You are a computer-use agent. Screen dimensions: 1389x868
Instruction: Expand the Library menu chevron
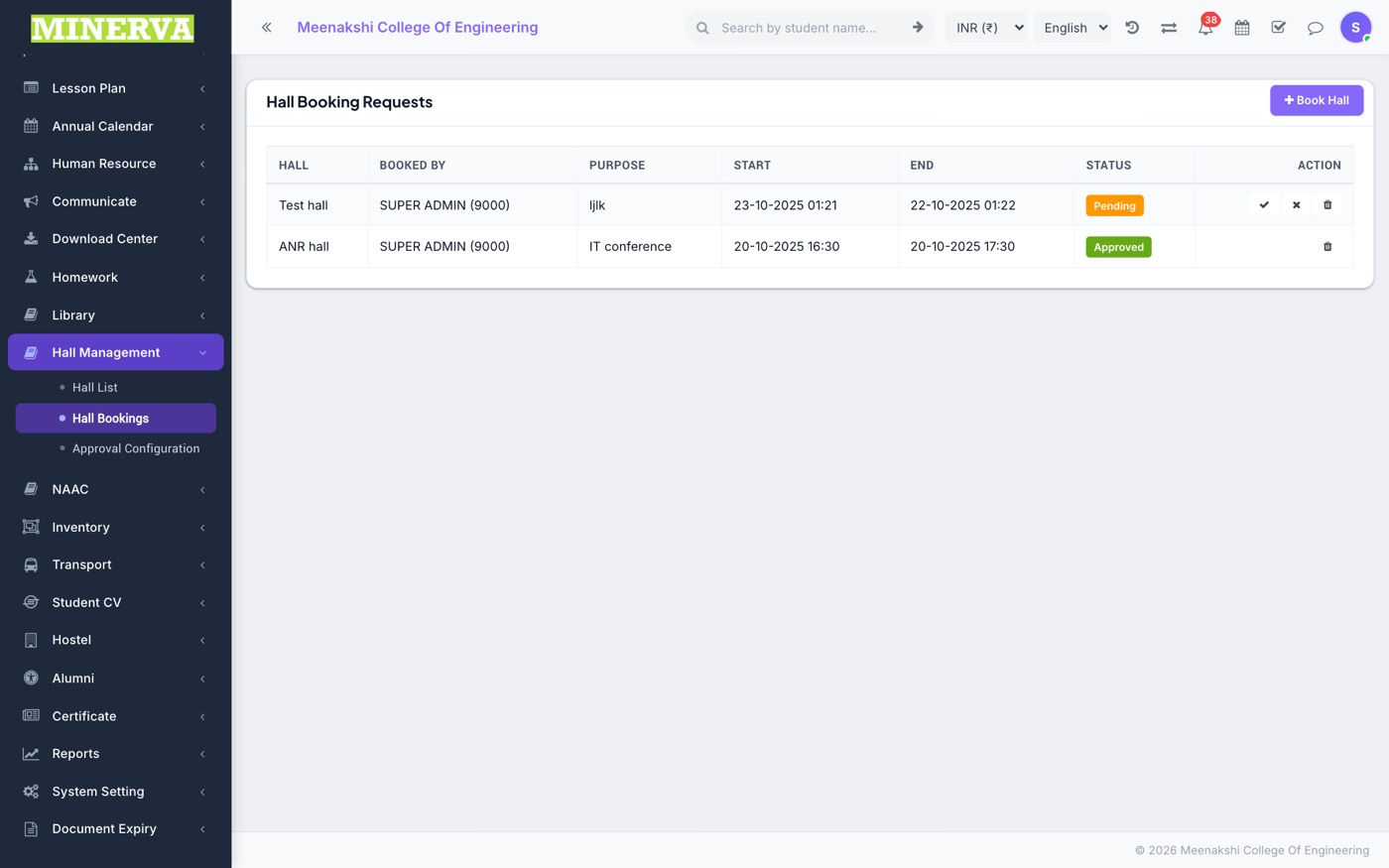pos(202,315)
